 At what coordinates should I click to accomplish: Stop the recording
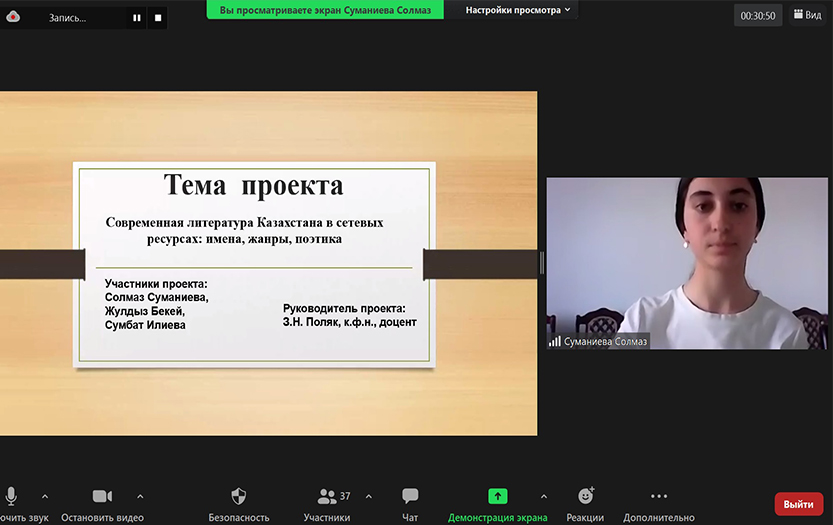[x=157, y=17]
